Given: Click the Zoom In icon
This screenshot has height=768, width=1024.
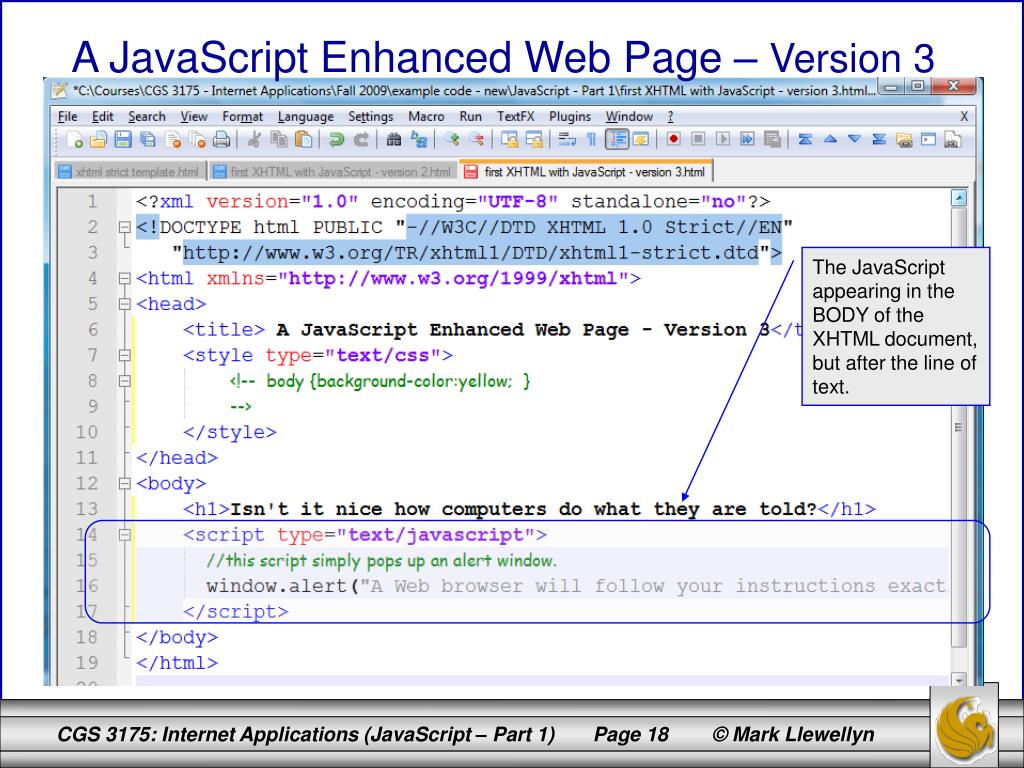Looking at the screenshot, I should 451,140.
